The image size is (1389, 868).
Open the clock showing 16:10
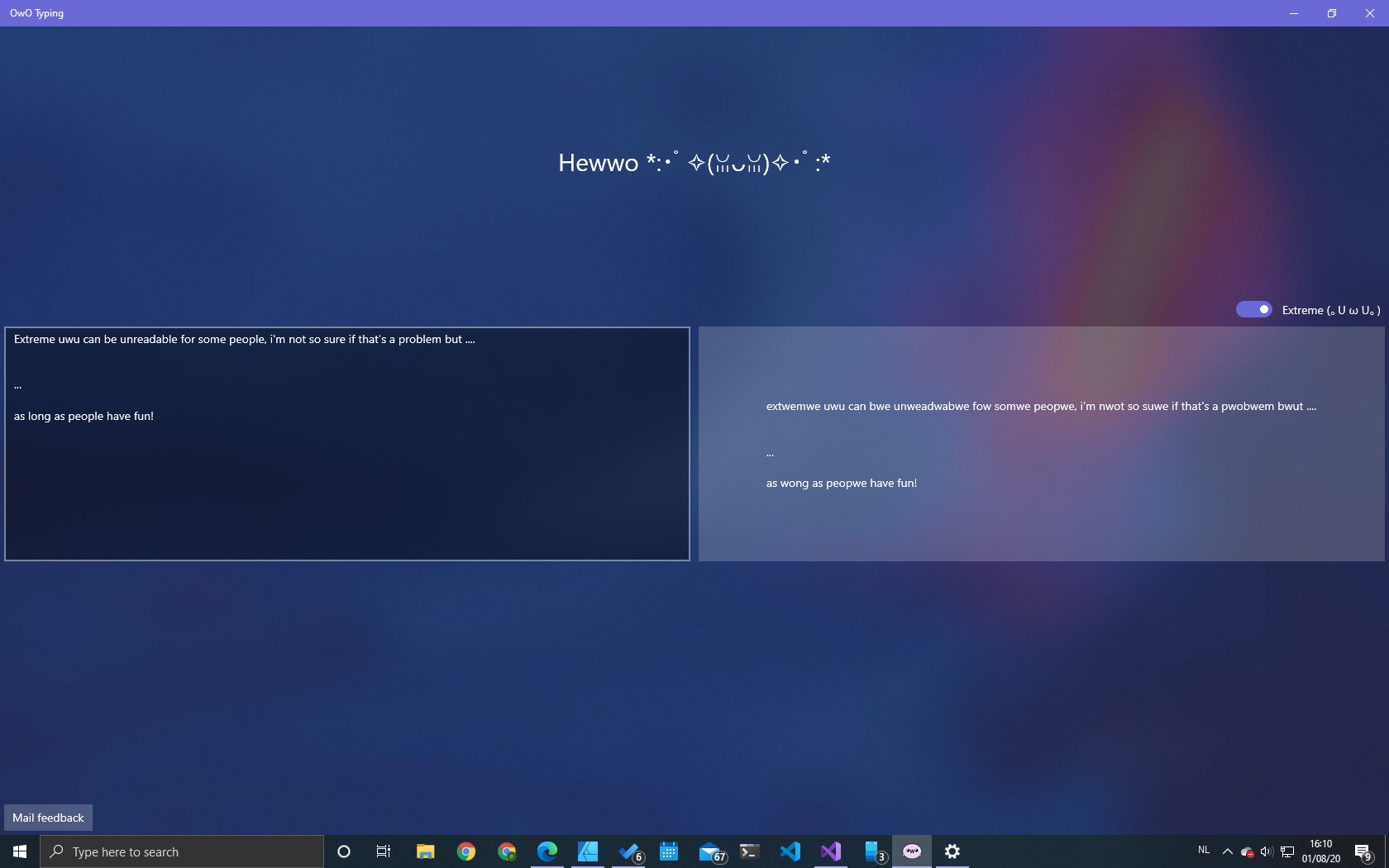(1321, 851)
